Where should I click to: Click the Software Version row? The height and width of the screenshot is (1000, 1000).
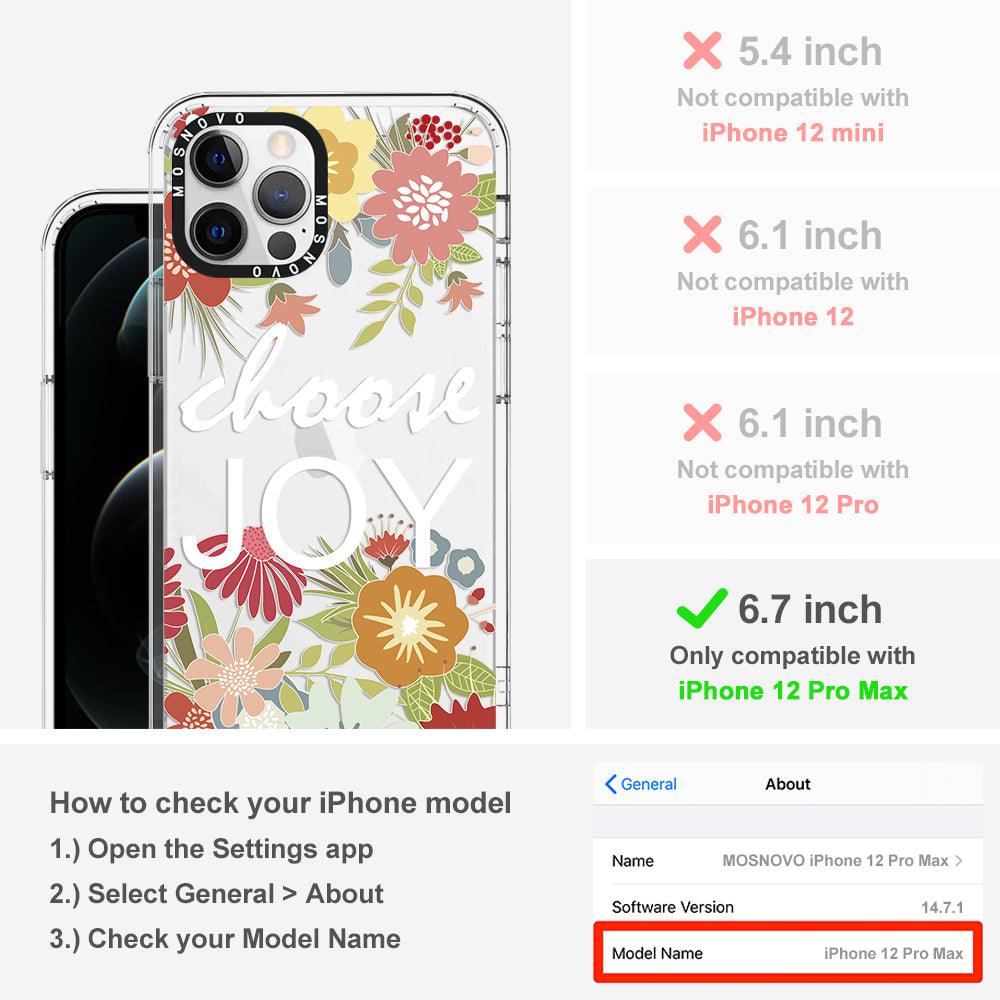pyautogui.click(x=788, y=907)
